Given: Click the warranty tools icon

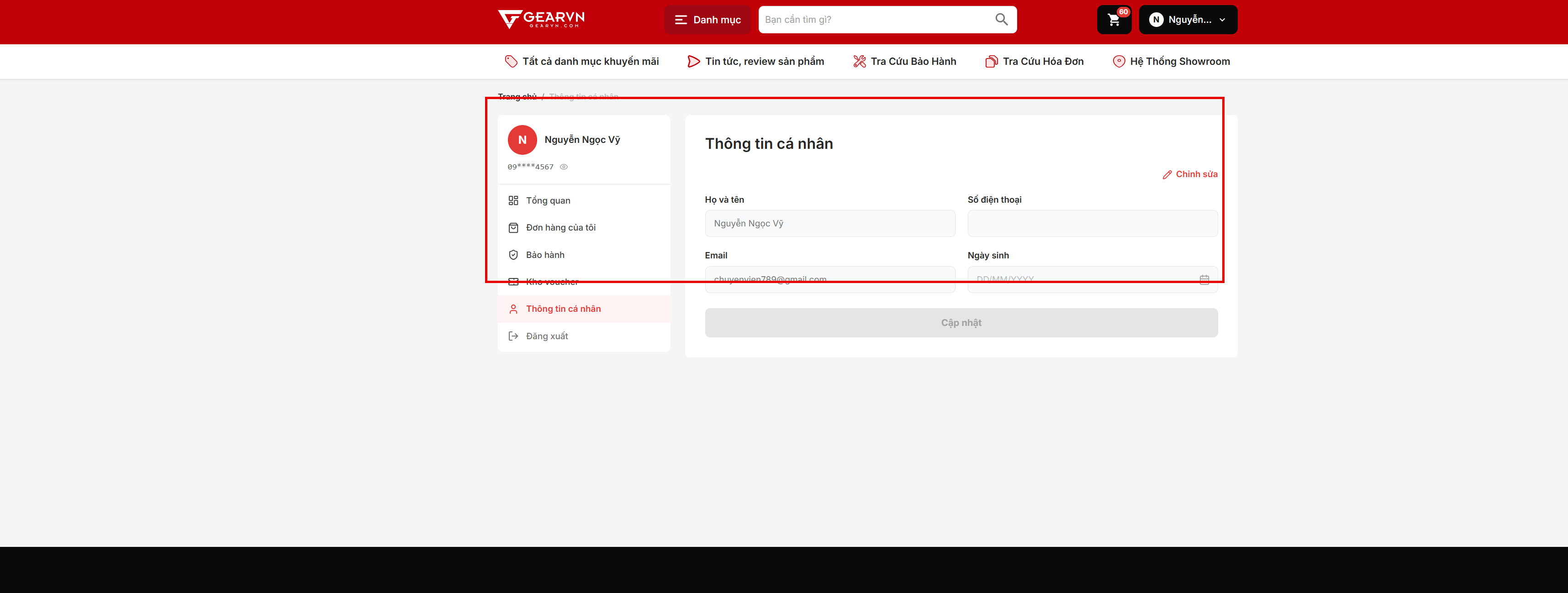Looking at the screenshot, I should pos(859,62).
